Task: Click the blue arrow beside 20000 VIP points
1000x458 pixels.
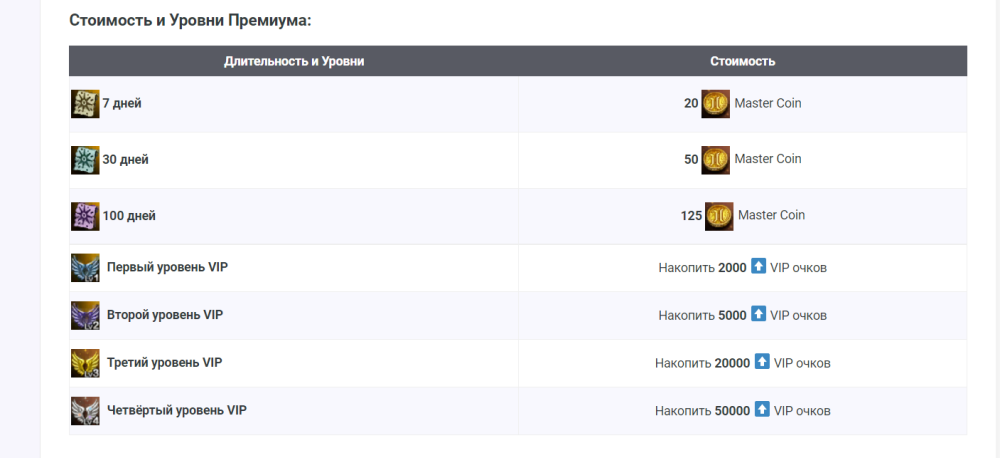Action: 762,362
